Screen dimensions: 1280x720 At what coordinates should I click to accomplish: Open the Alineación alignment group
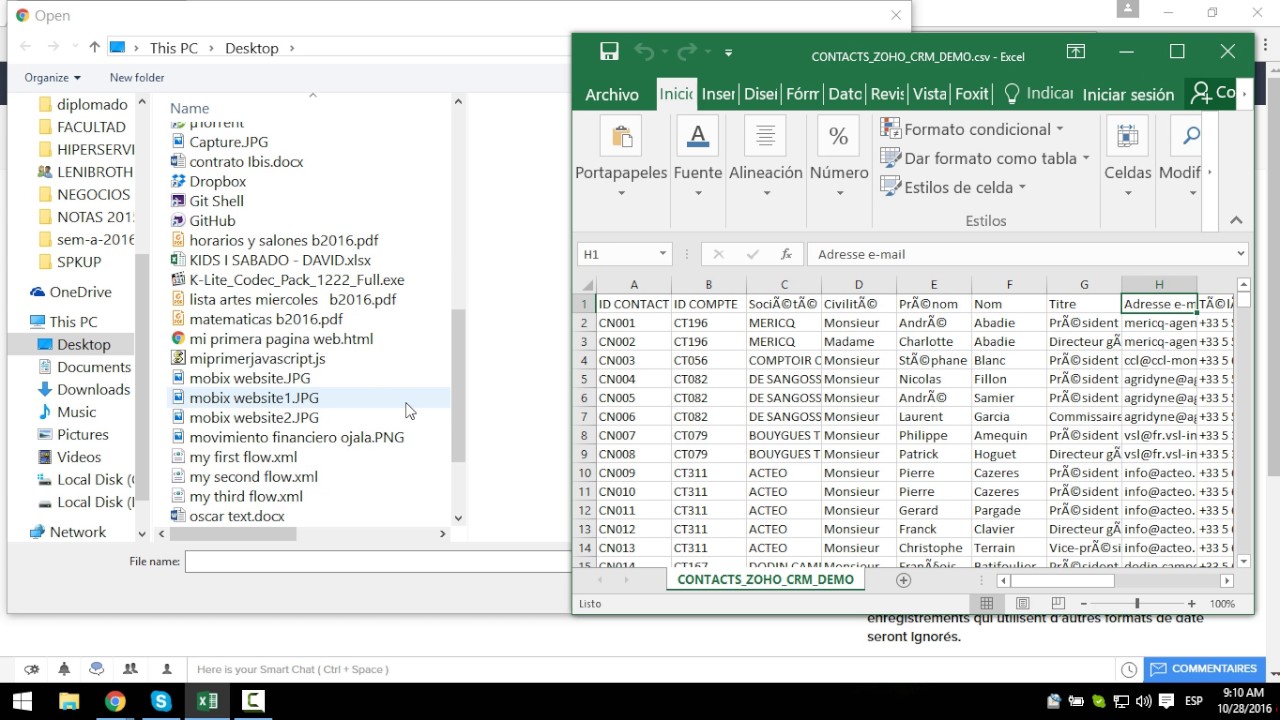coord(766,156)
